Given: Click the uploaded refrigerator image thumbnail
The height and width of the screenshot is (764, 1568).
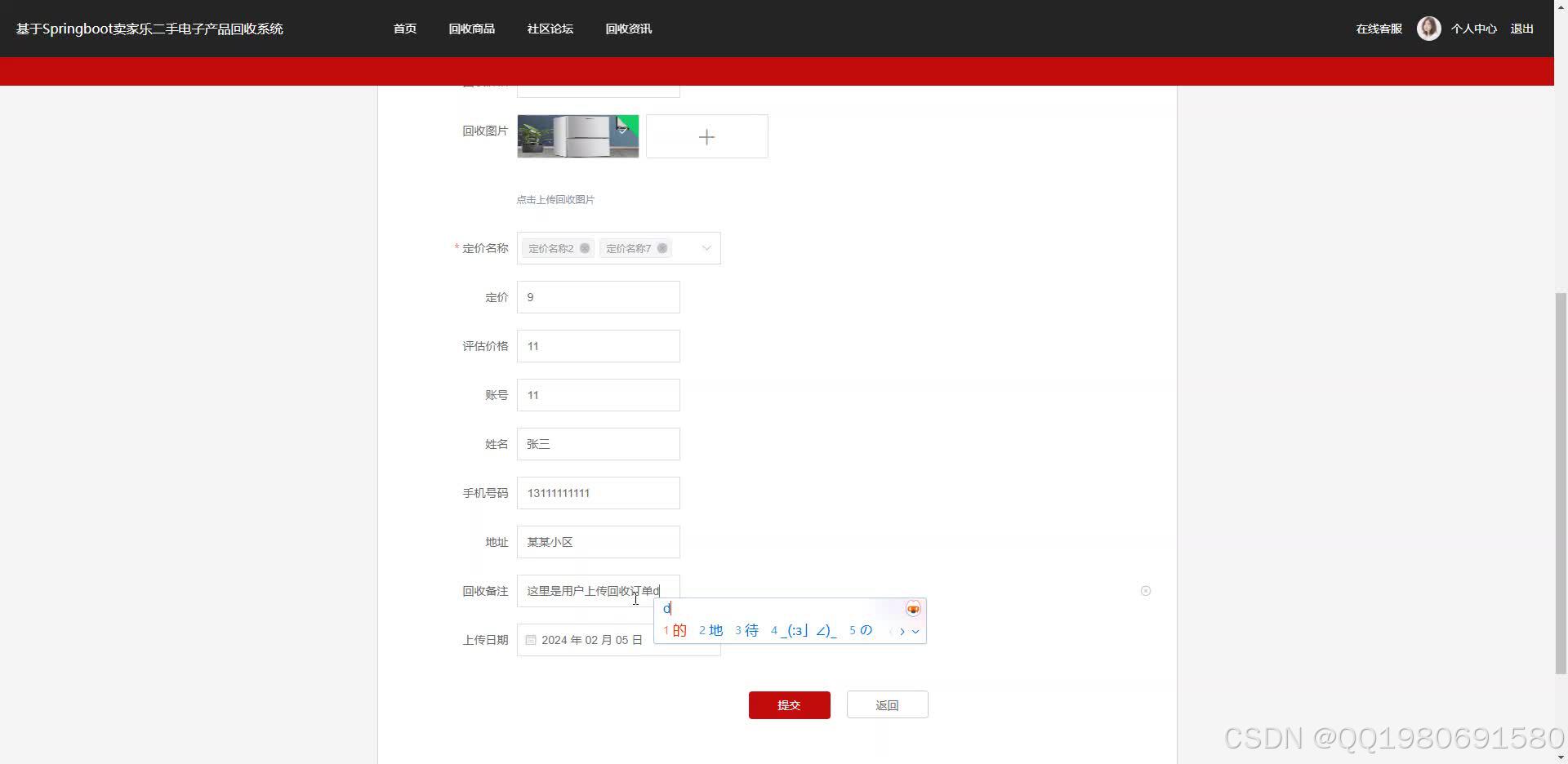Looking at the screenshot, I should click(577, 136).
